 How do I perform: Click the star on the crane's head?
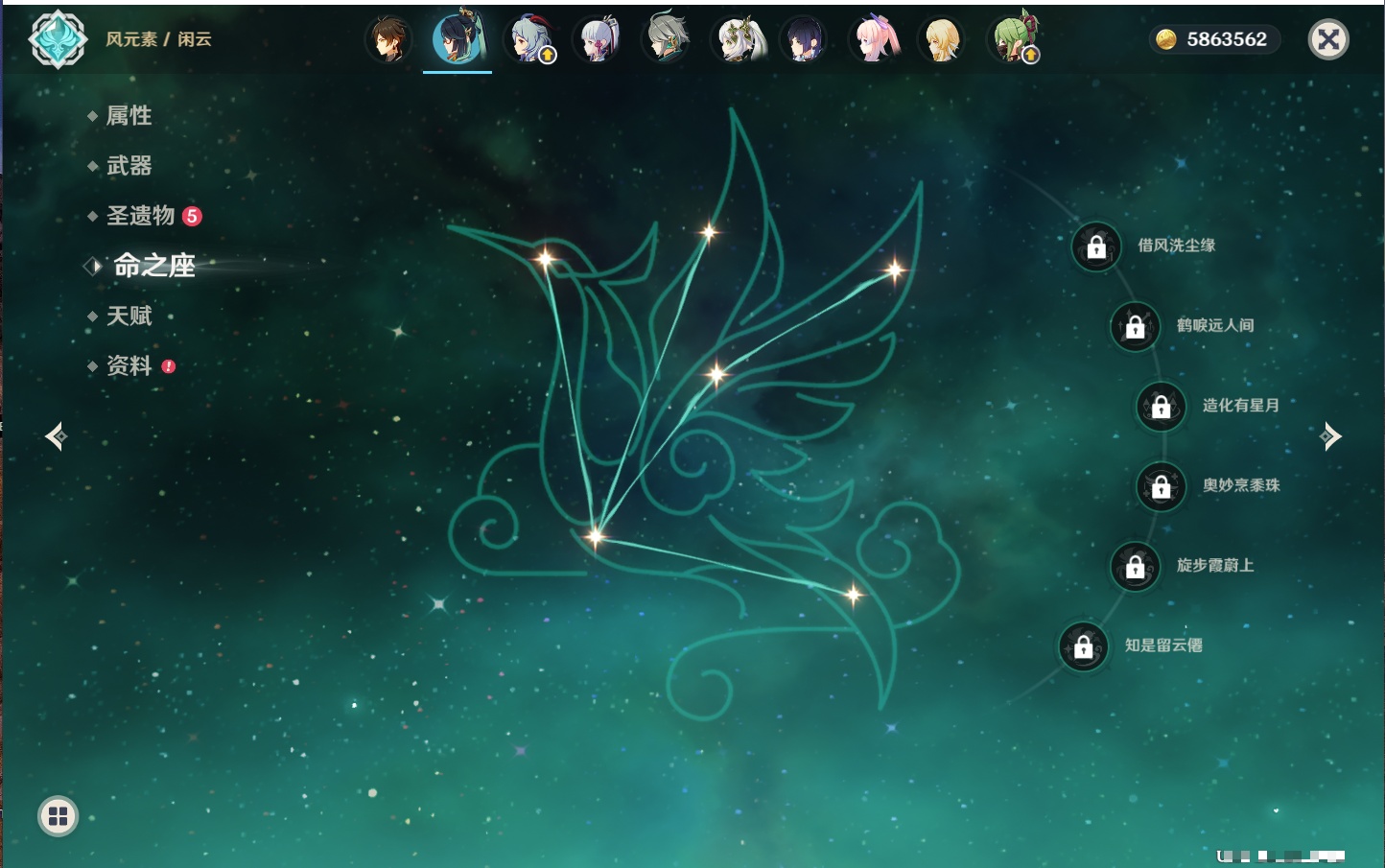point(545,258)
